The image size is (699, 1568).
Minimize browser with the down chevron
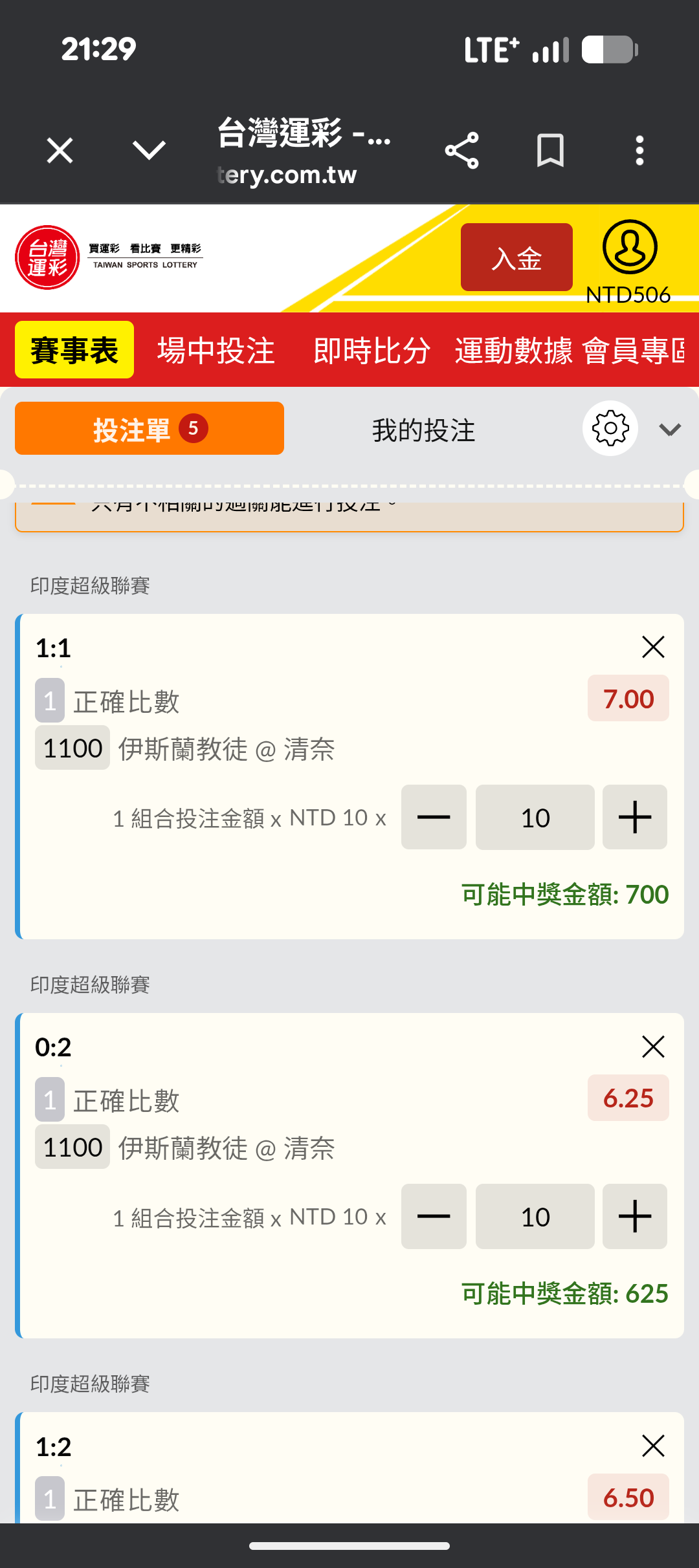pos(149,151)
